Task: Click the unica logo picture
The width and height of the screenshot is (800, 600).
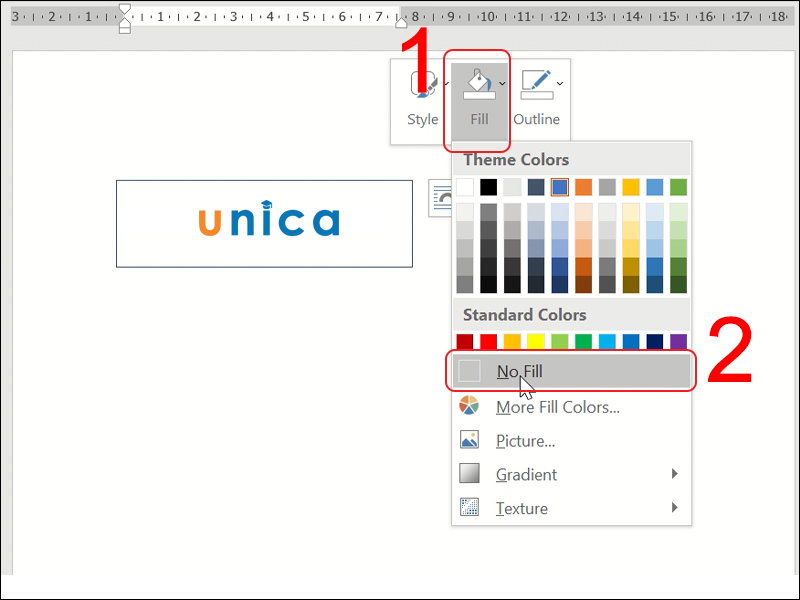Action: point(264,223)
